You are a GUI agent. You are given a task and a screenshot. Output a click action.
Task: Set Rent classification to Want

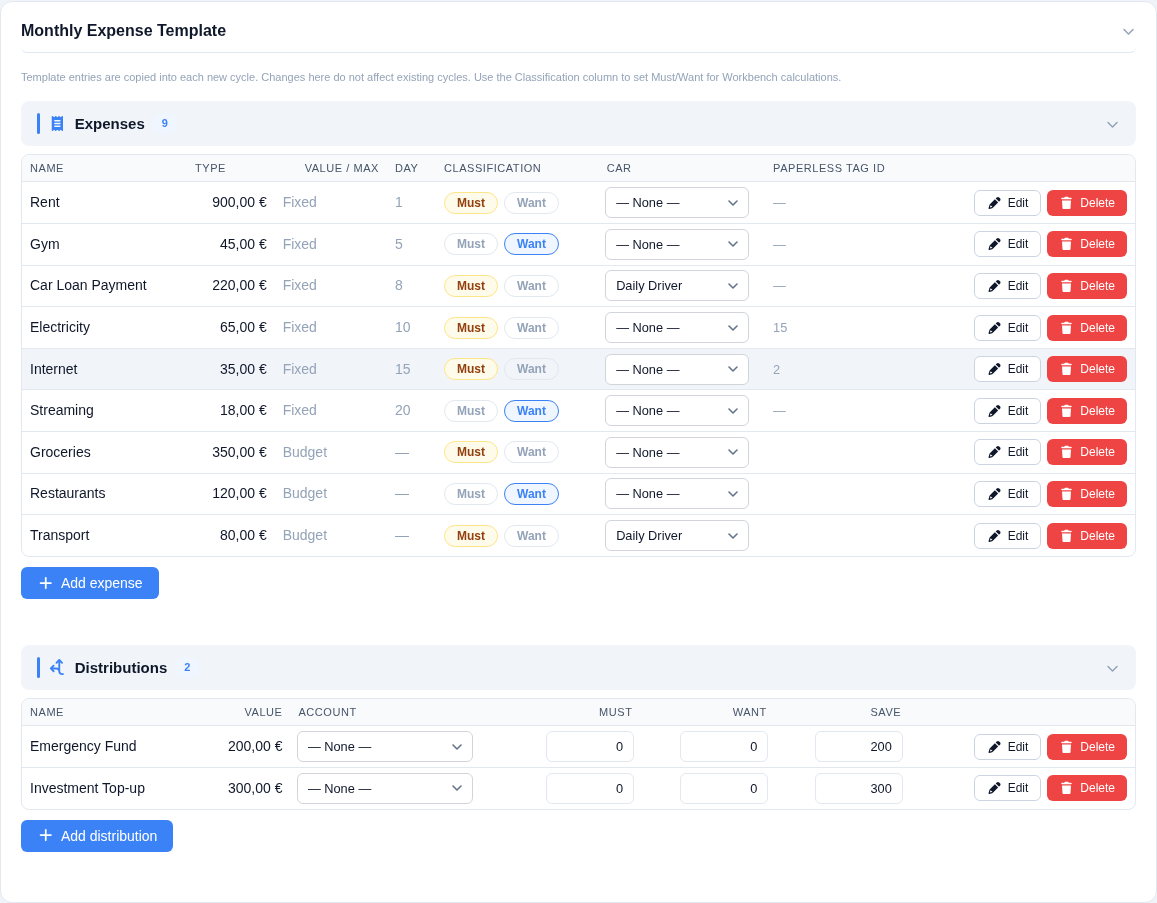click(531, 203)
